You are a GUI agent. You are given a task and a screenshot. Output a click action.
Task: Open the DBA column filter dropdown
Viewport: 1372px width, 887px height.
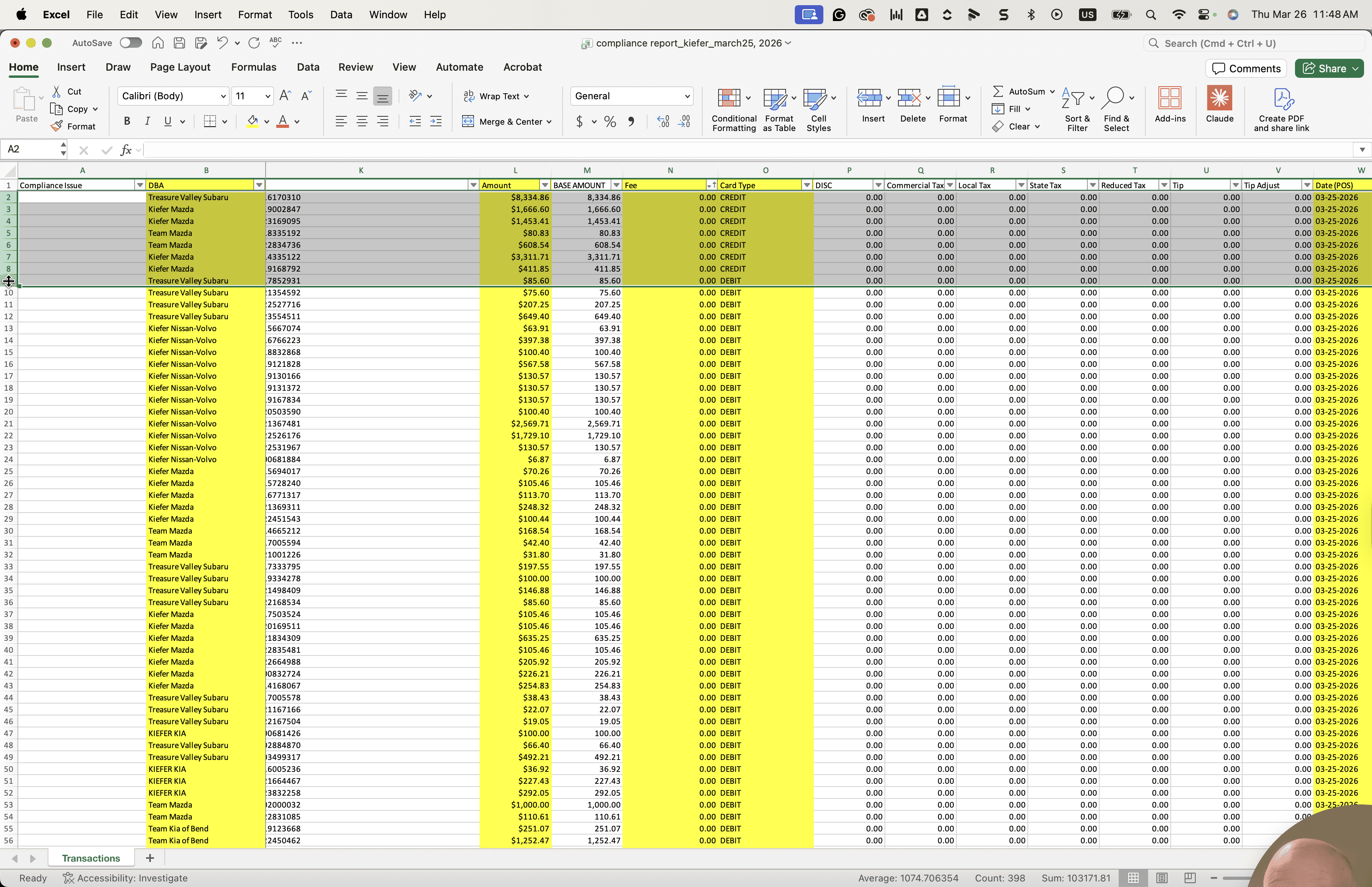259,185
